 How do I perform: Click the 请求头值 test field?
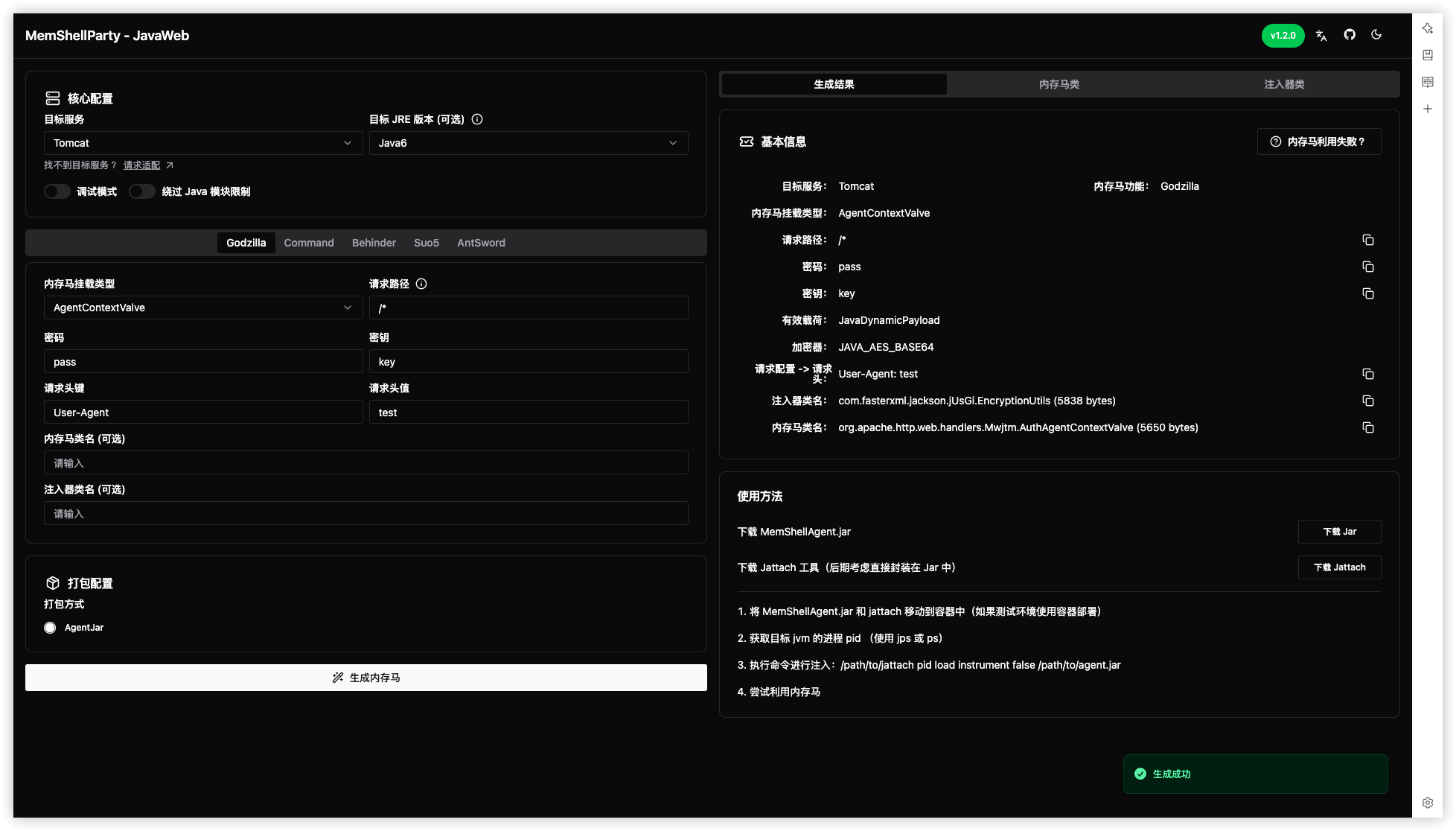529,413
